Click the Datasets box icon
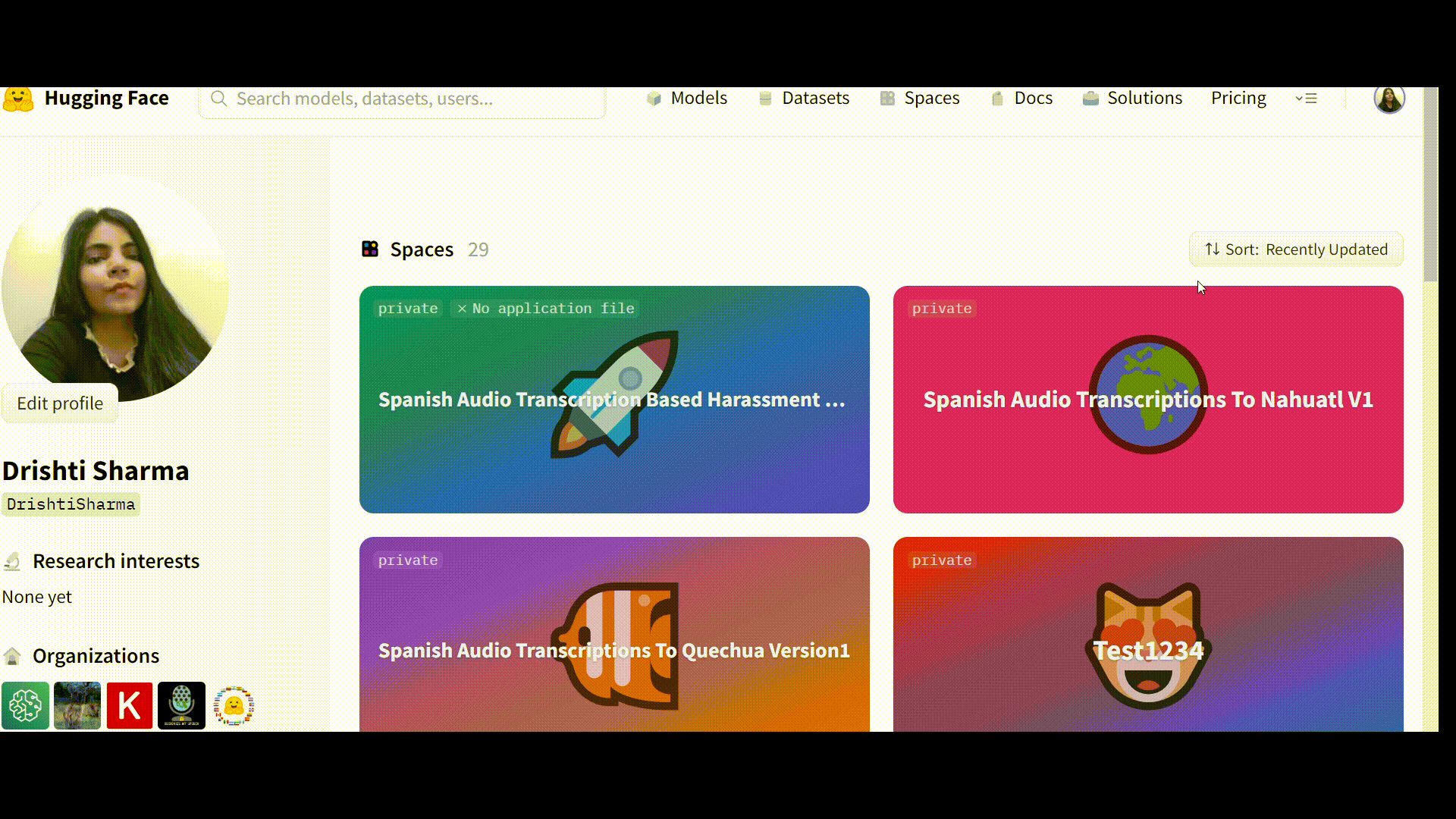Viewport: 1456px width, 819px height. pyautogui.click(x=764, y=98)
